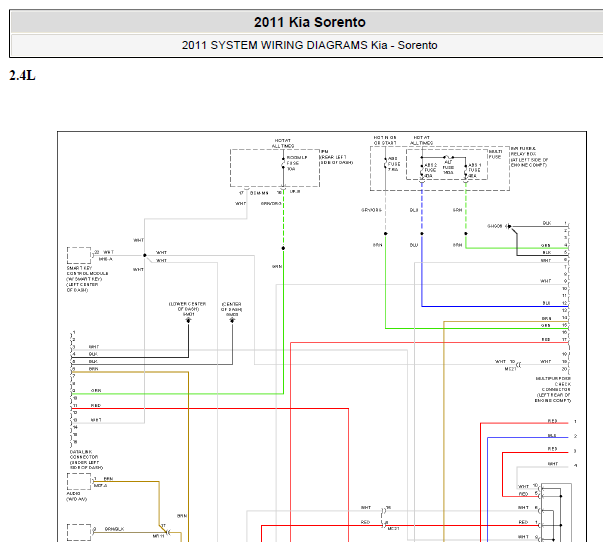
Task: Click the Lower Center of Dash ground label
Action: pyautogui.click(x=188, y=309)
